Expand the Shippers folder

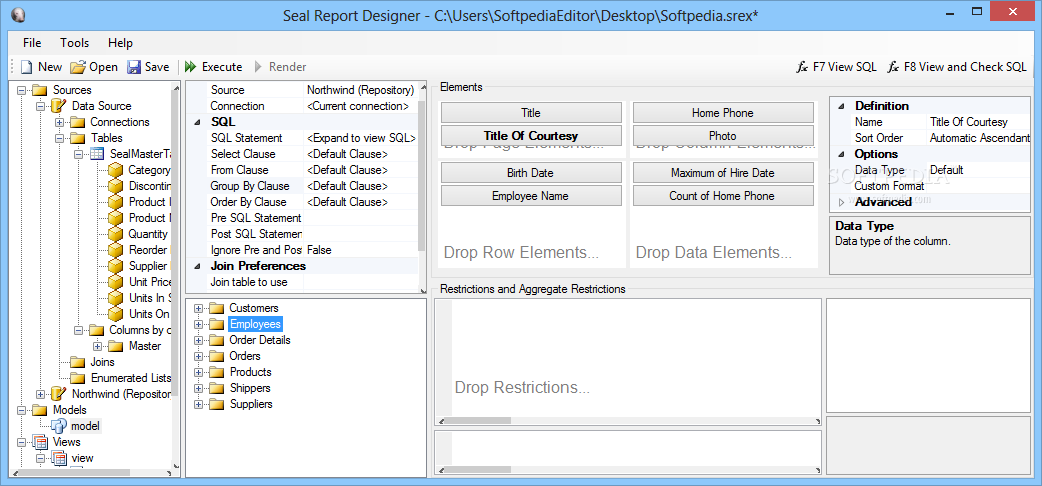click(x=197, y=388)
